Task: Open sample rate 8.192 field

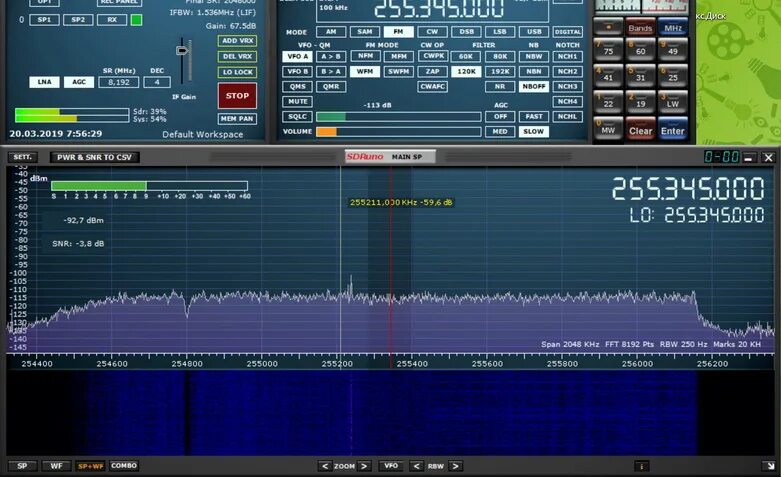Action: [119, 82]
